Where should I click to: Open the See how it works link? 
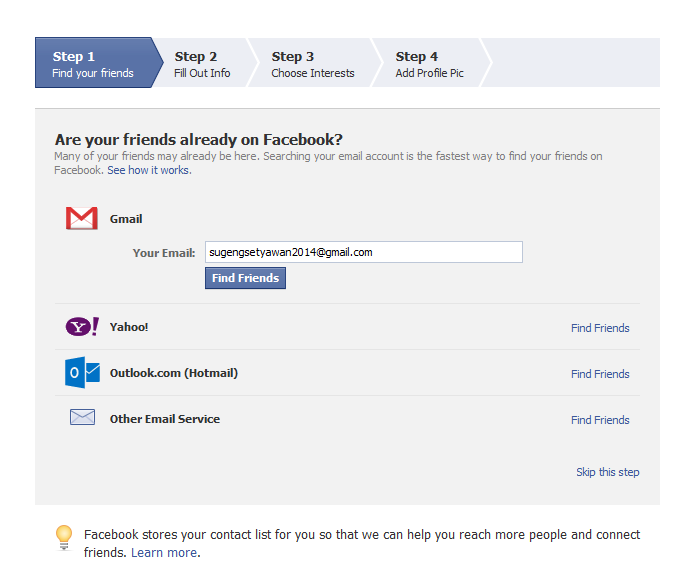click(149, 170)
